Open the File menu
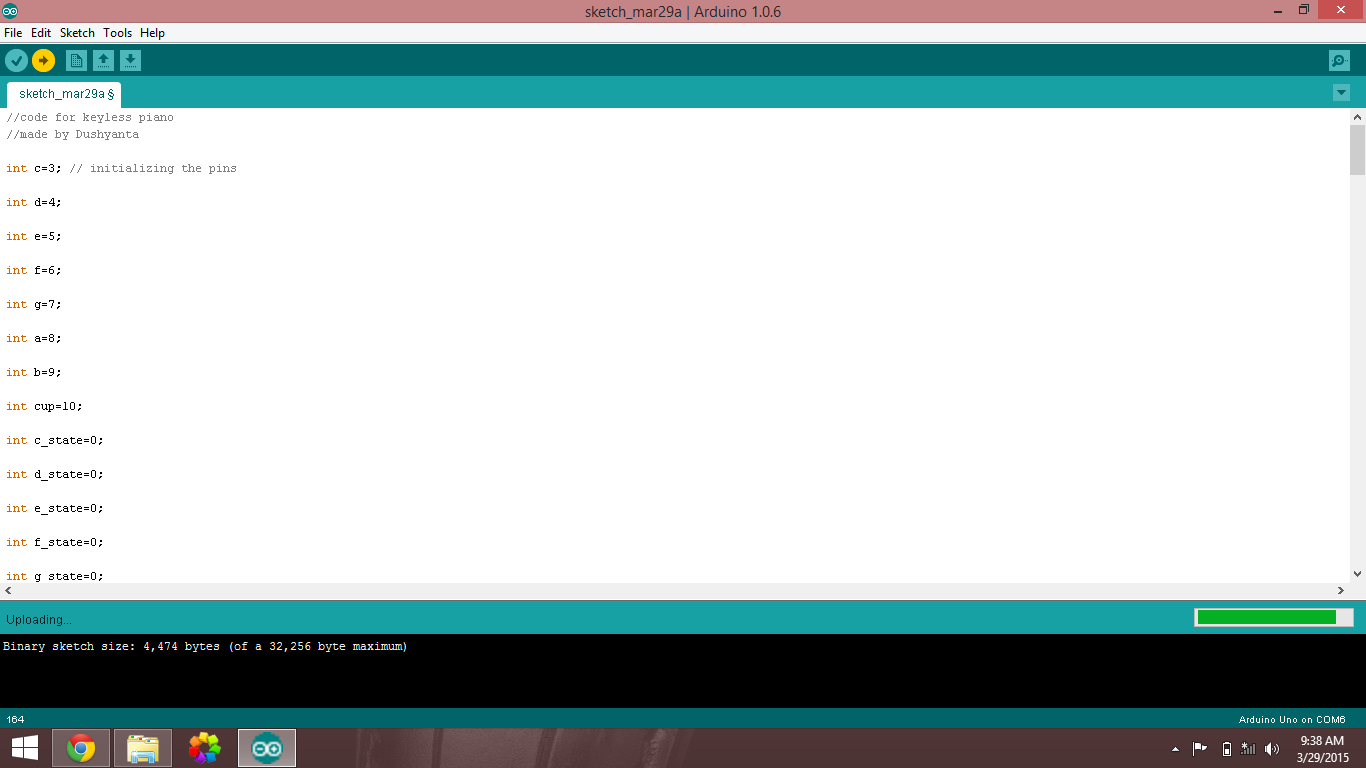The height and width of the screenshot is (768, 1366). [13, 33]
